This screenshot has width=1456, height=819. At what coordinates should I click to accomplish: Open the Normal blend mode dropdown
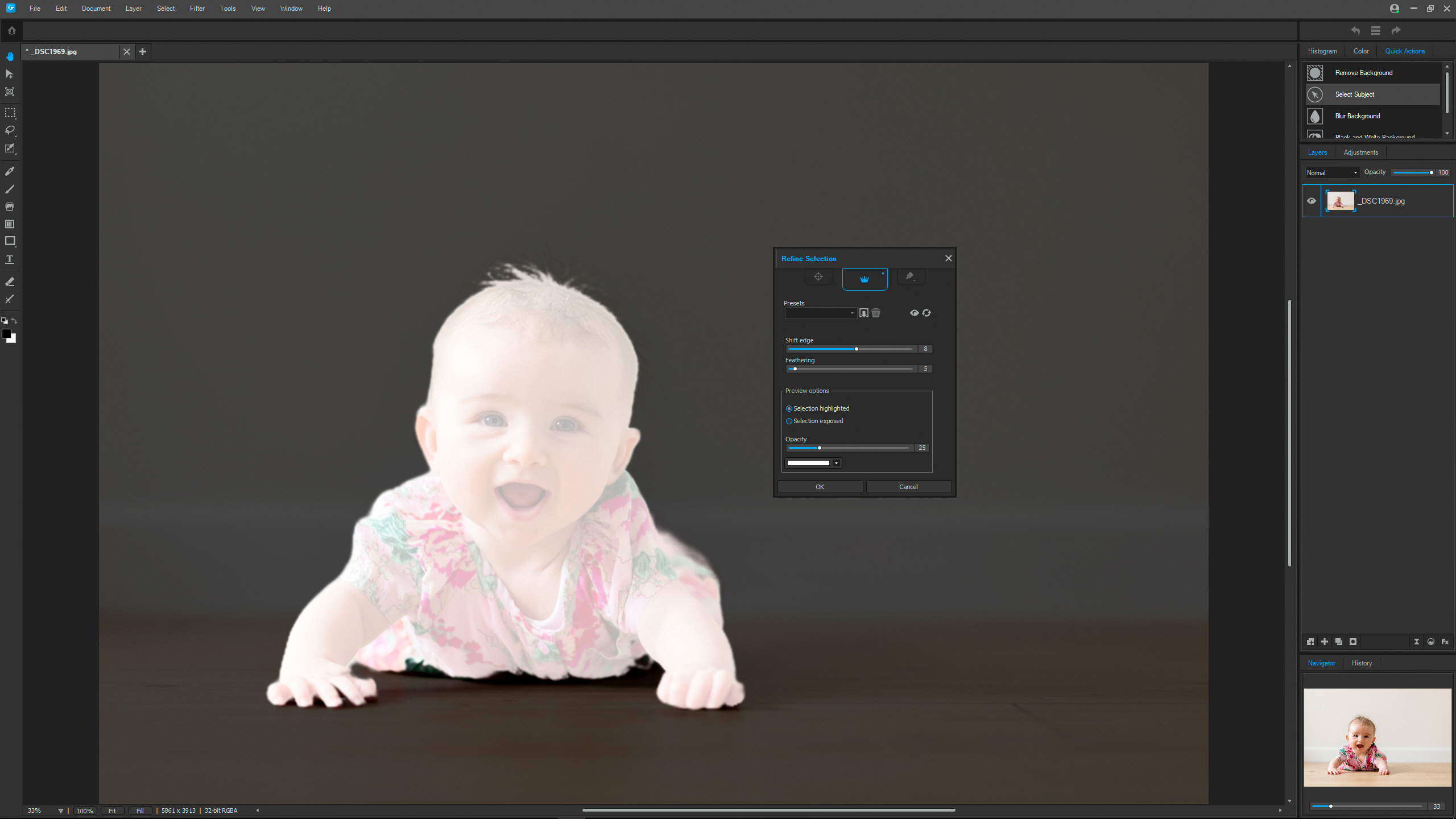pos(1332,172)
